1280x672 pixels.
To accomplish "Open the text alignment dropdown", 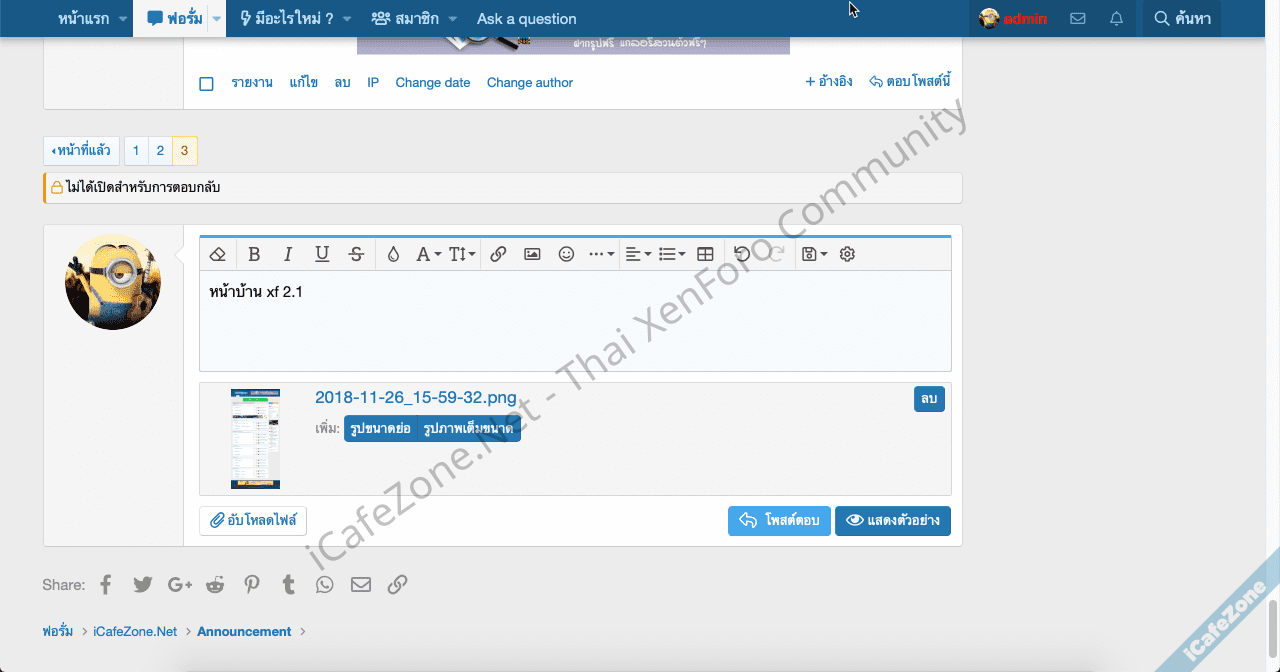I will coord(637,254).
